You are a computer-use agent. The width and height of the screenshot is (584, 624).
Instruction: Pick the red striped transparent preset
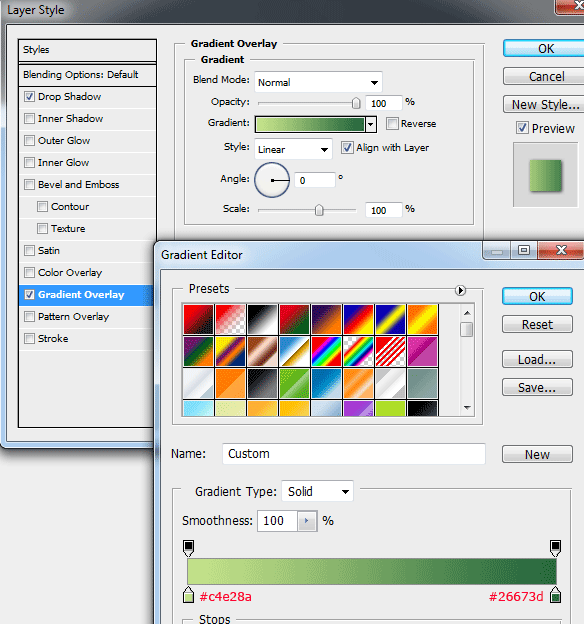click(390, 351)
